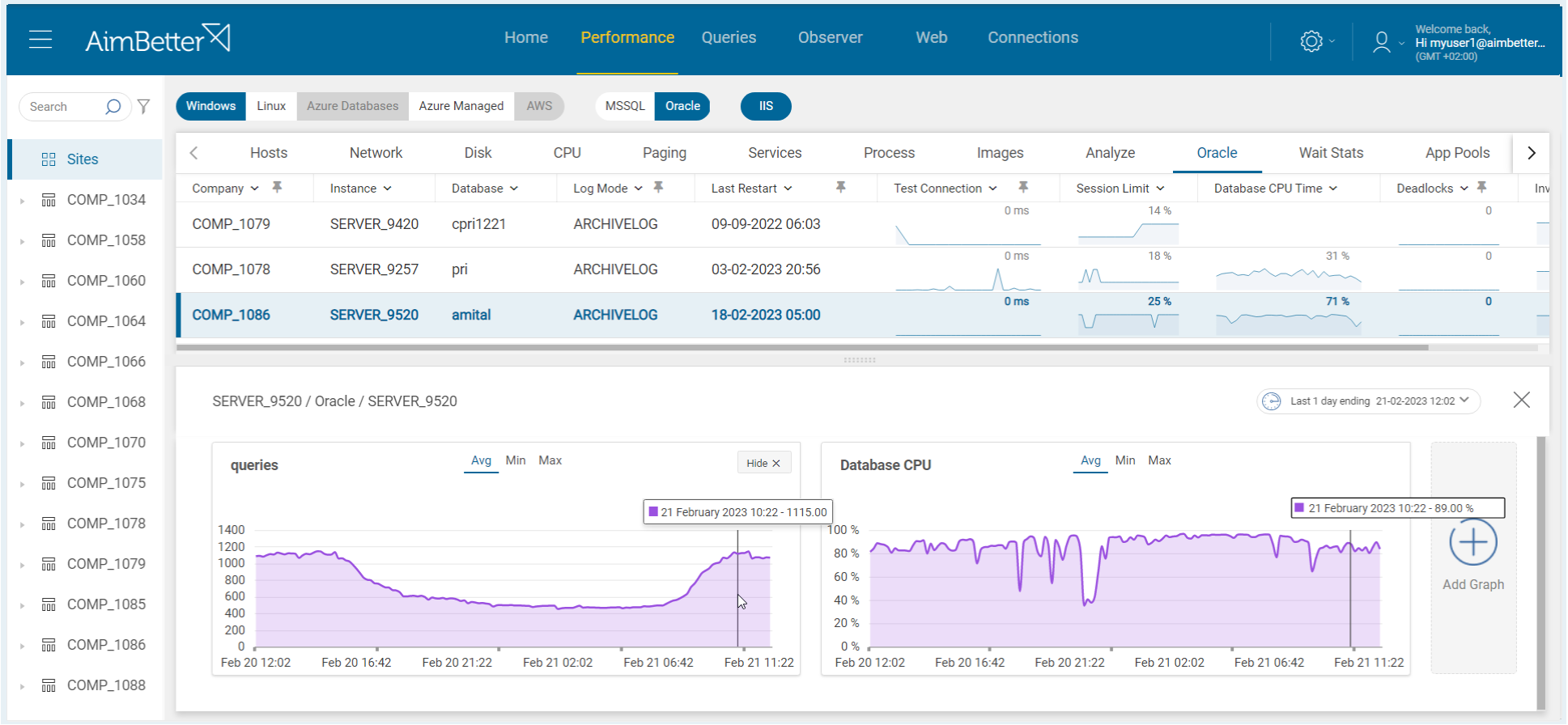Show Max values on queries graph
Viewport: 1568px width, 725px height.
point(550,460)
